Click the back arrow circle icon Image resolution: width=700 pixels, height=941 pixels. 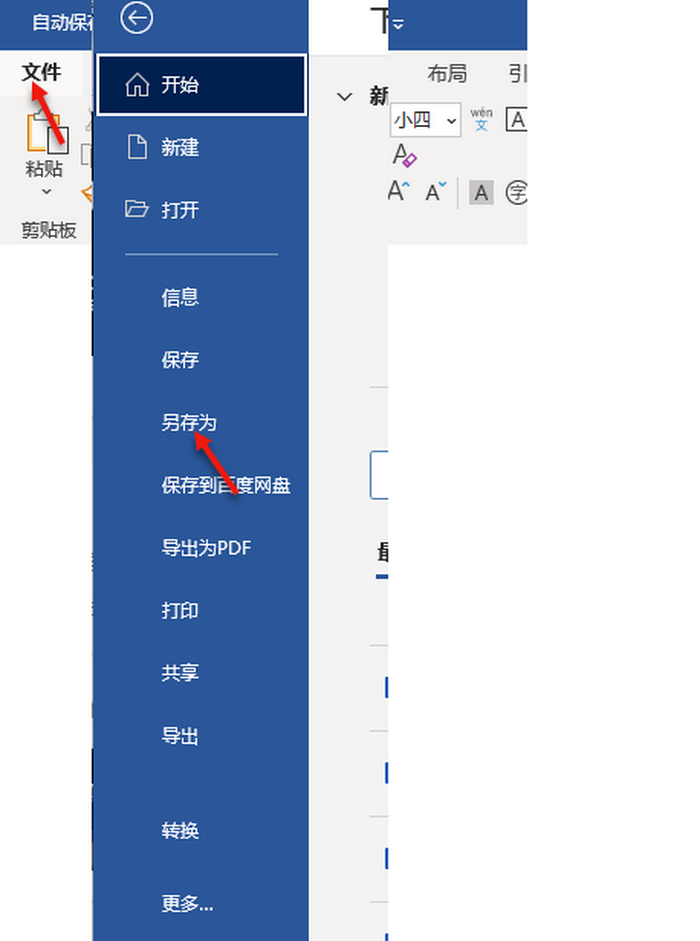(137, 18)
